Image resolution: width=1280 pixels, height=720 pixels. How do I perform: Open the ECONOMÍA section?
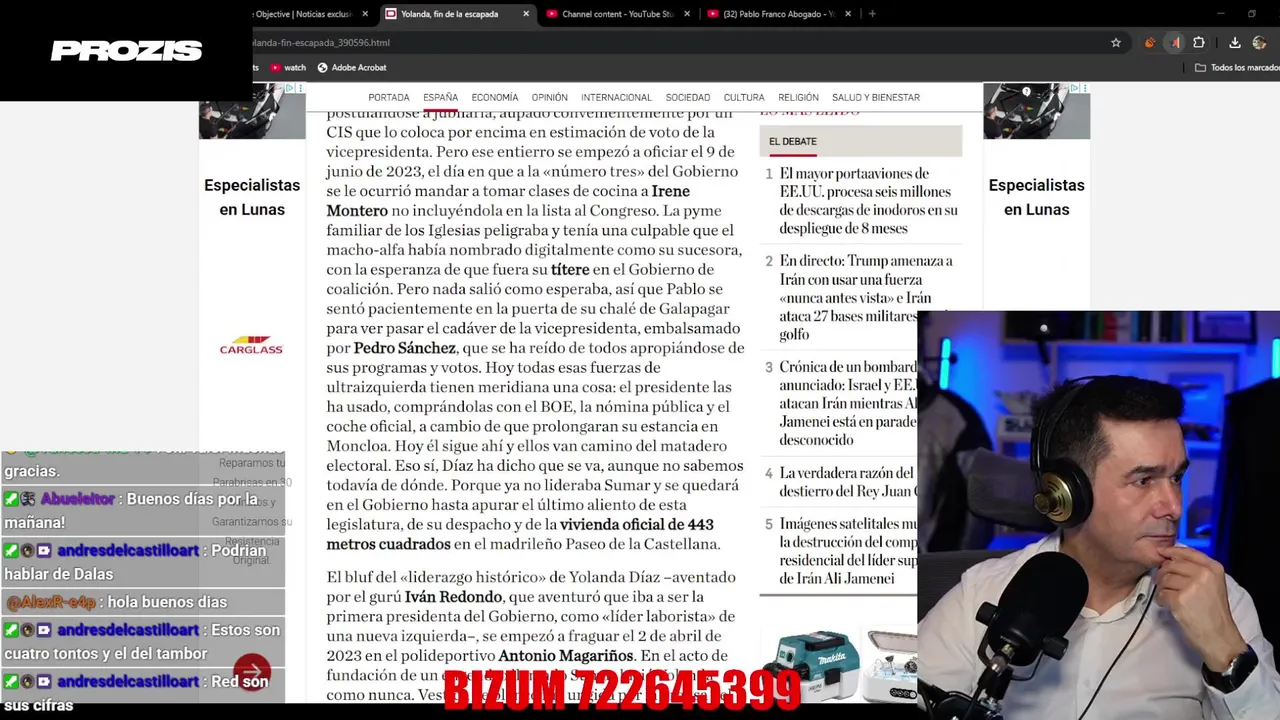pyautogui.click(x=495, y=98)
